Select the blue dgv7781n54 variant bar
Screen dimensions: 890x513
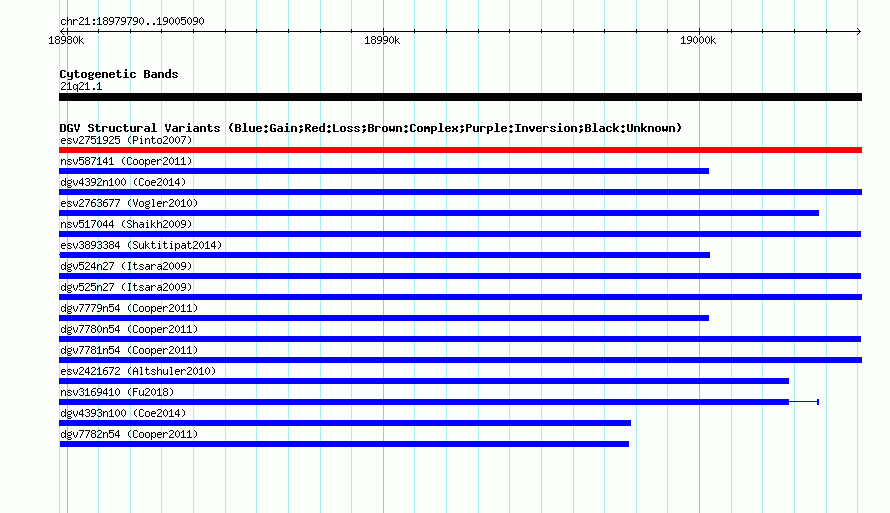point(460,360)
